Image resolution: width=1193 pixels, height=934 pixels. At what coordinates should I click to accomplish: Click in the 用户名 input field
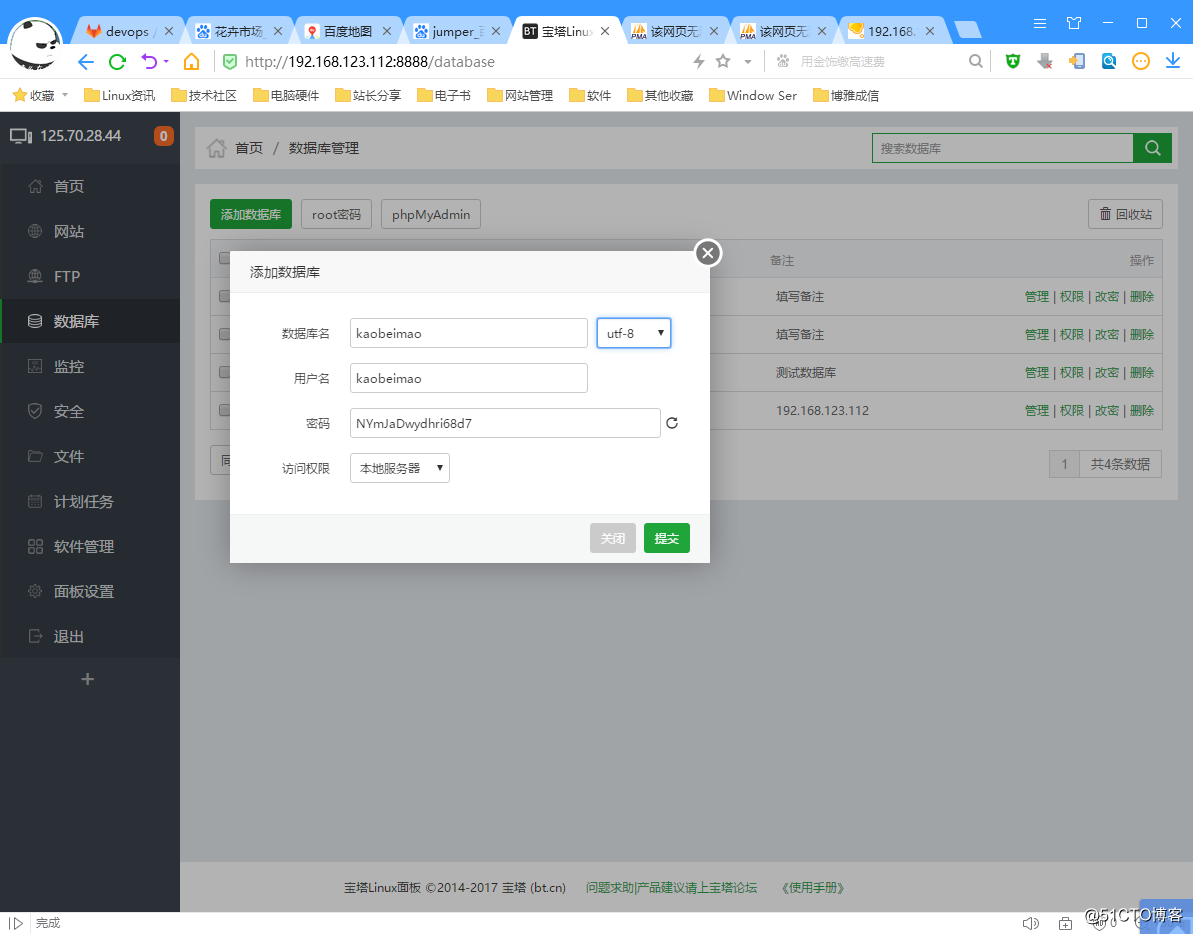coord(469,378)
